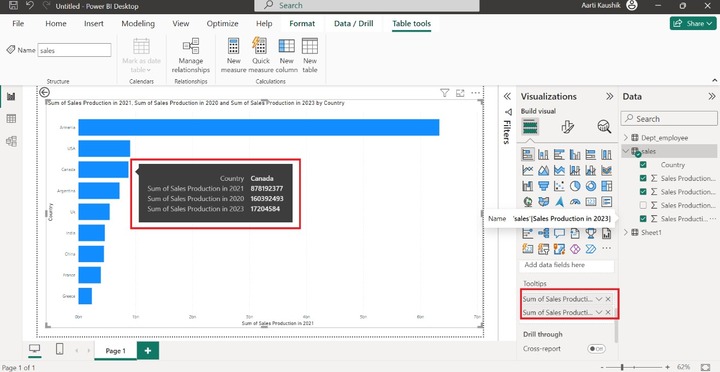Pick the Line chart visual icon

tap(528, 170)
